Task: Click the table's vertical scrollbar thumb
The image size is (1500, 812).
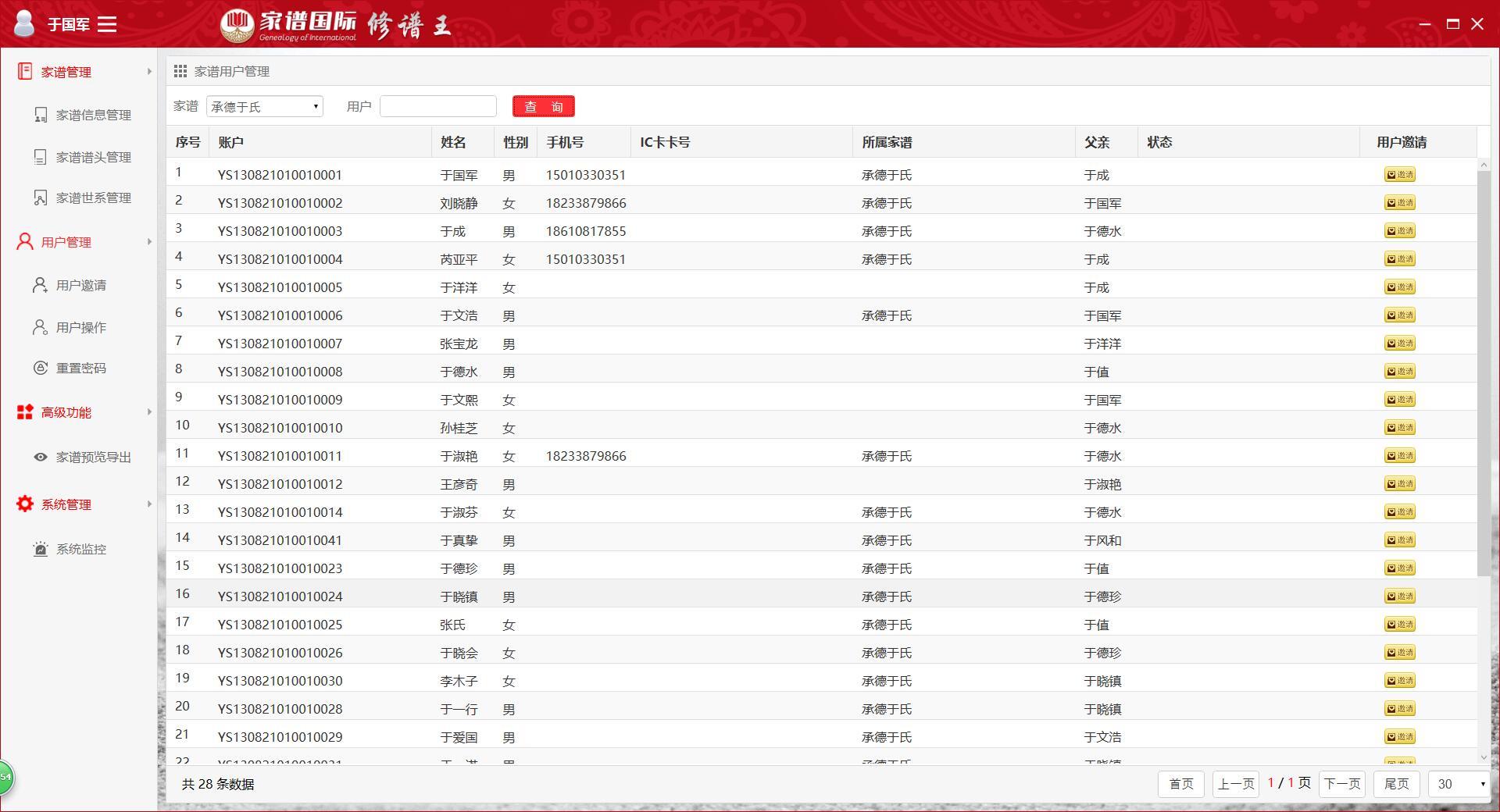Action: tap(1484, 373)
